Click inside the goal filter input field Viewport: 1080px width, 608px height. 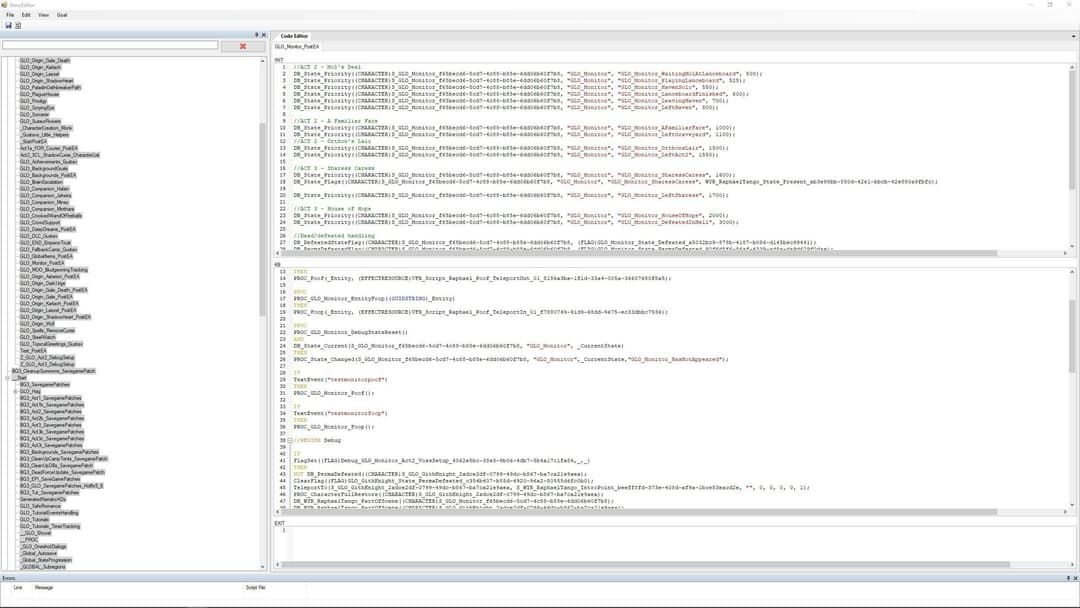110,46
